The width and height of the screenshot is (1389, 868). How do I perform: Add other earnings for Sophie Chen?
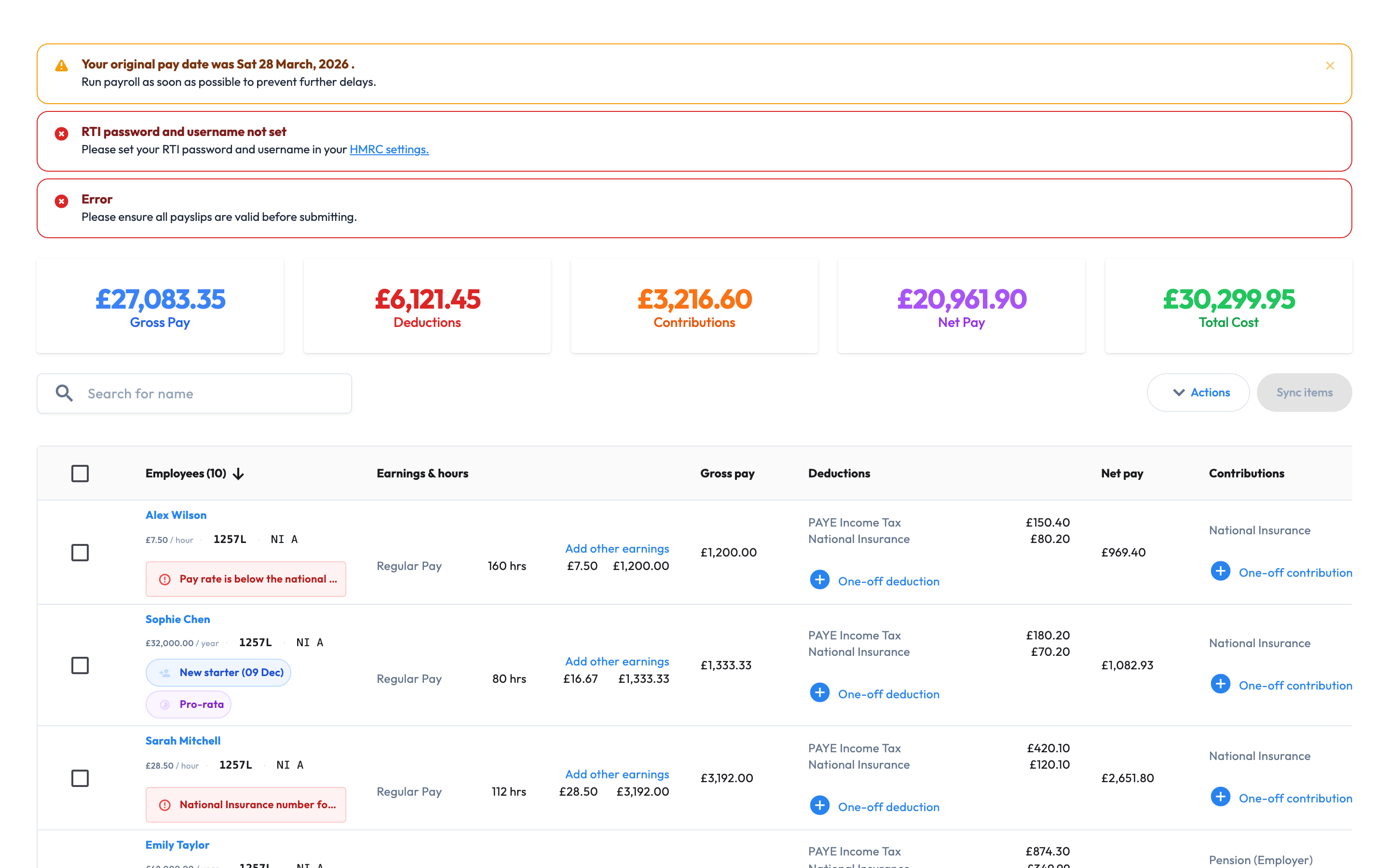pyautogui.click(x=617, y=661)
